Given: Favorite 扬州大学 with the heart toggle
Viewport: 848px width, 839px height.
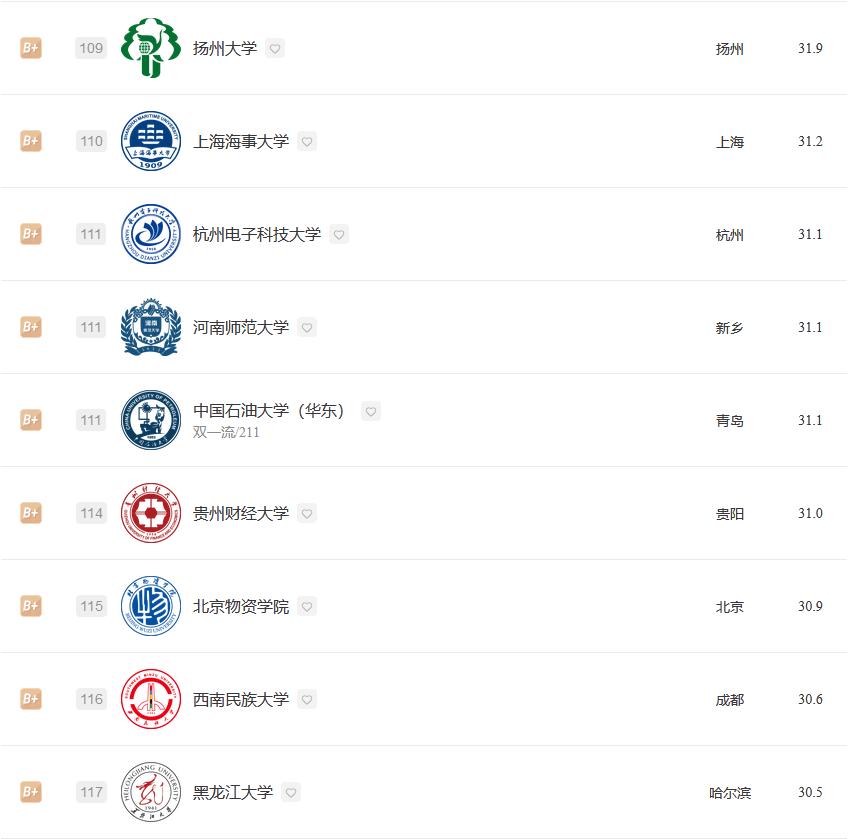Looking at the screenshot, I should click(x=275, y=48).
